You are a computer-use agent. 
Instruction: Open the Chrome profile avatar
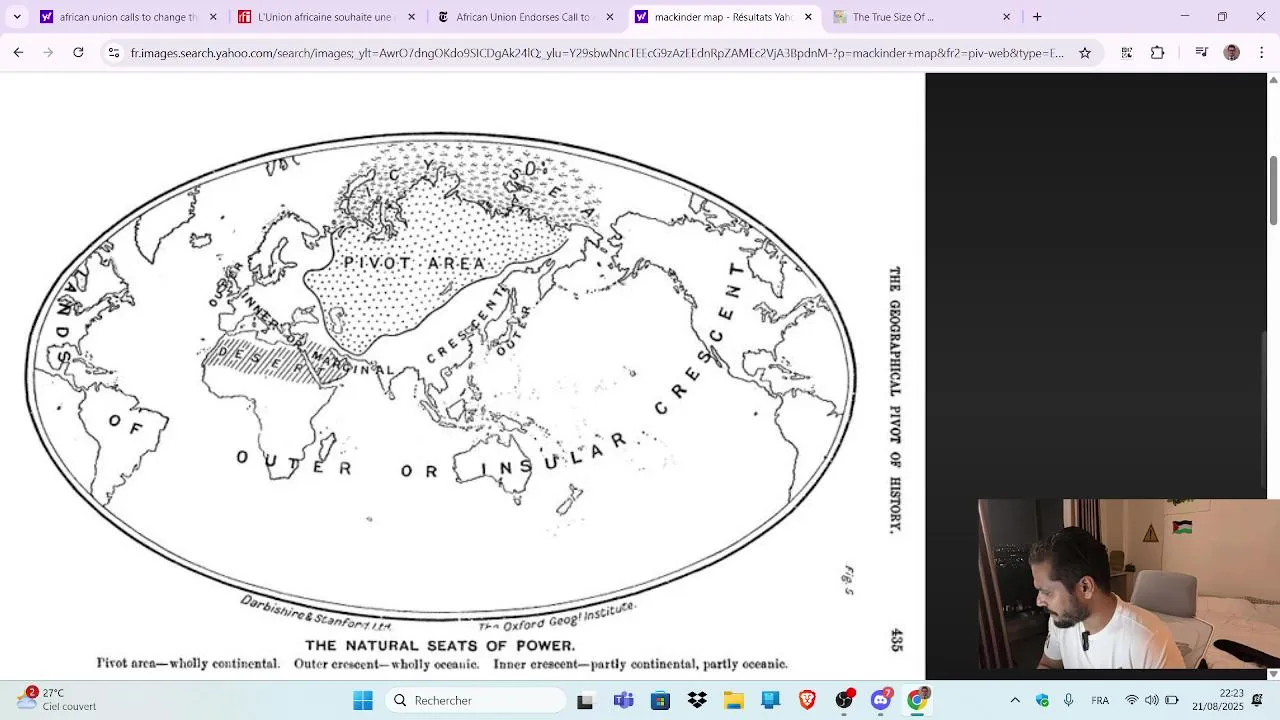tap(1231, 53)
